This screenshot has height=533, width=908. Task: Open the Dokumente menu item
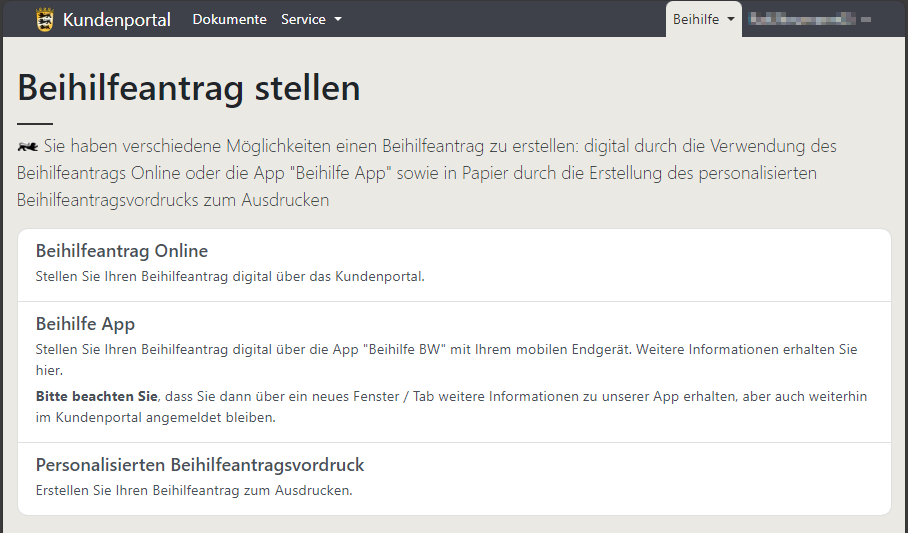tap(229, 19)
